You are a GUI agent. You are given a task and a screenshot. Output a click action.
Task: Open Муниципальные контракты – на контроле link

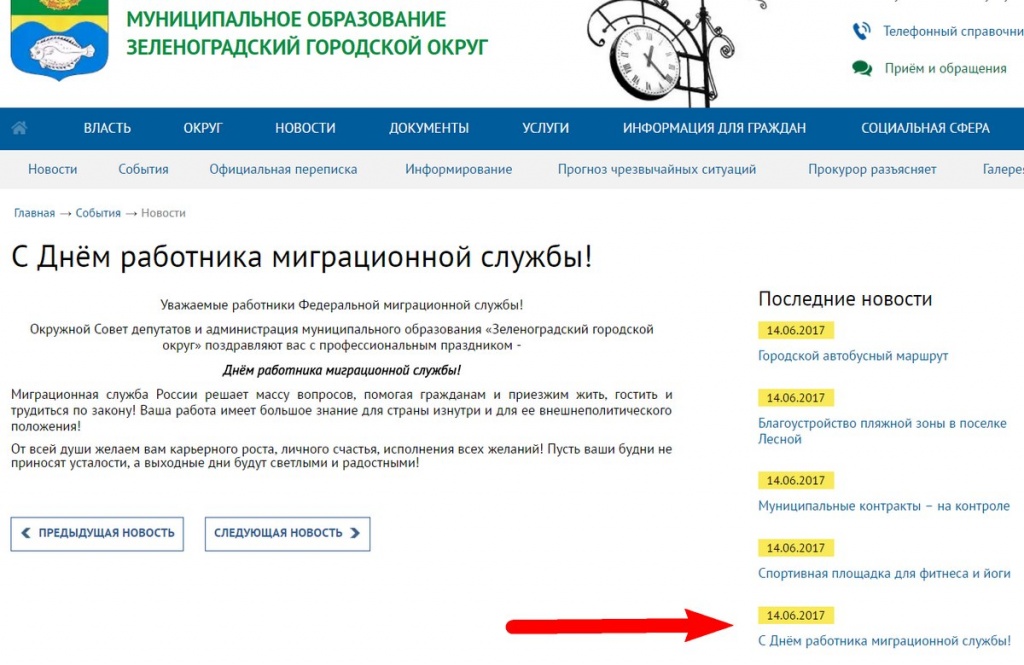point(884,506)
